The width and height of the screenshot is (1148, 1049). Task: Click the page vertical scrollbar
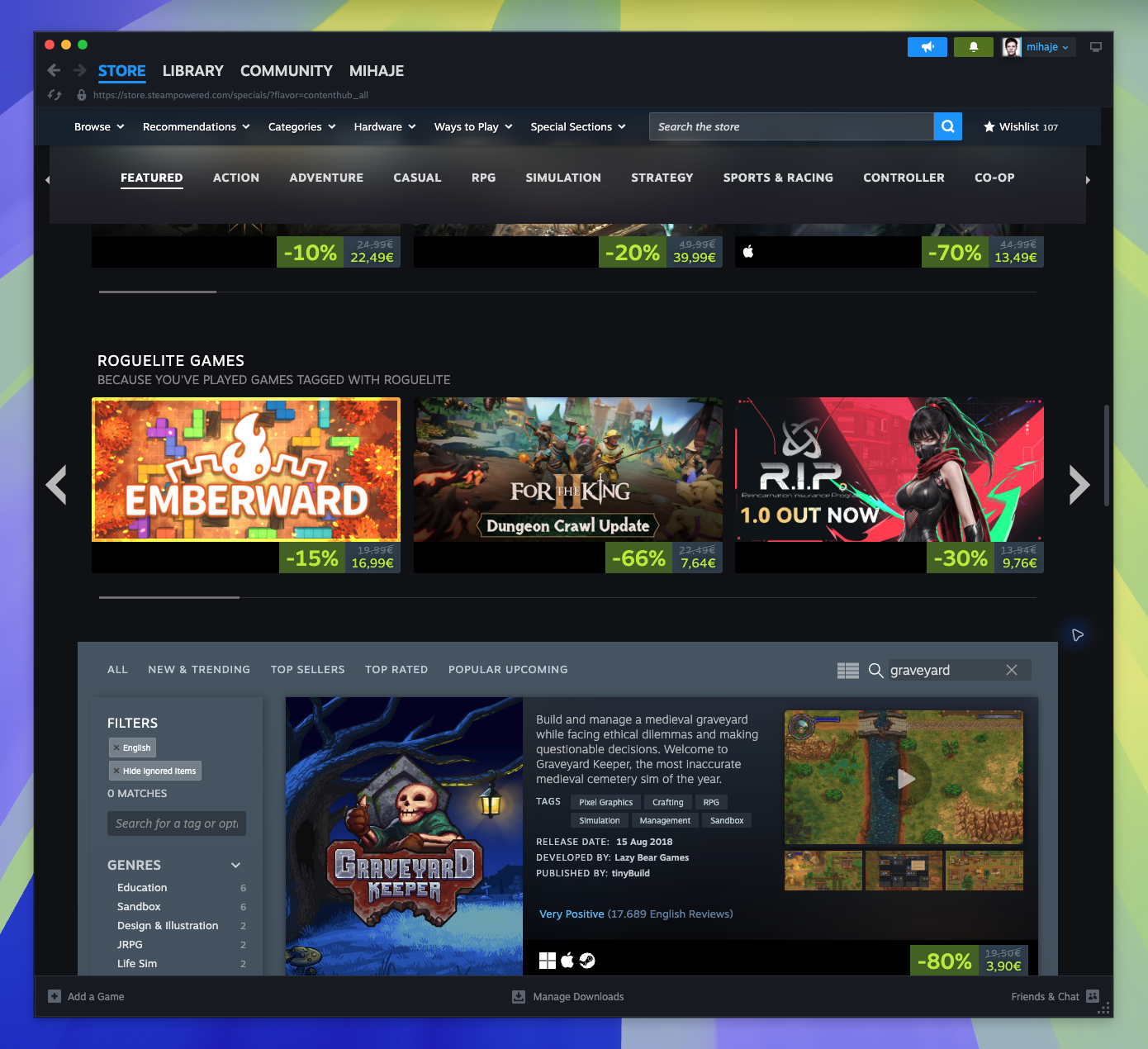(x=1106, y=454)
